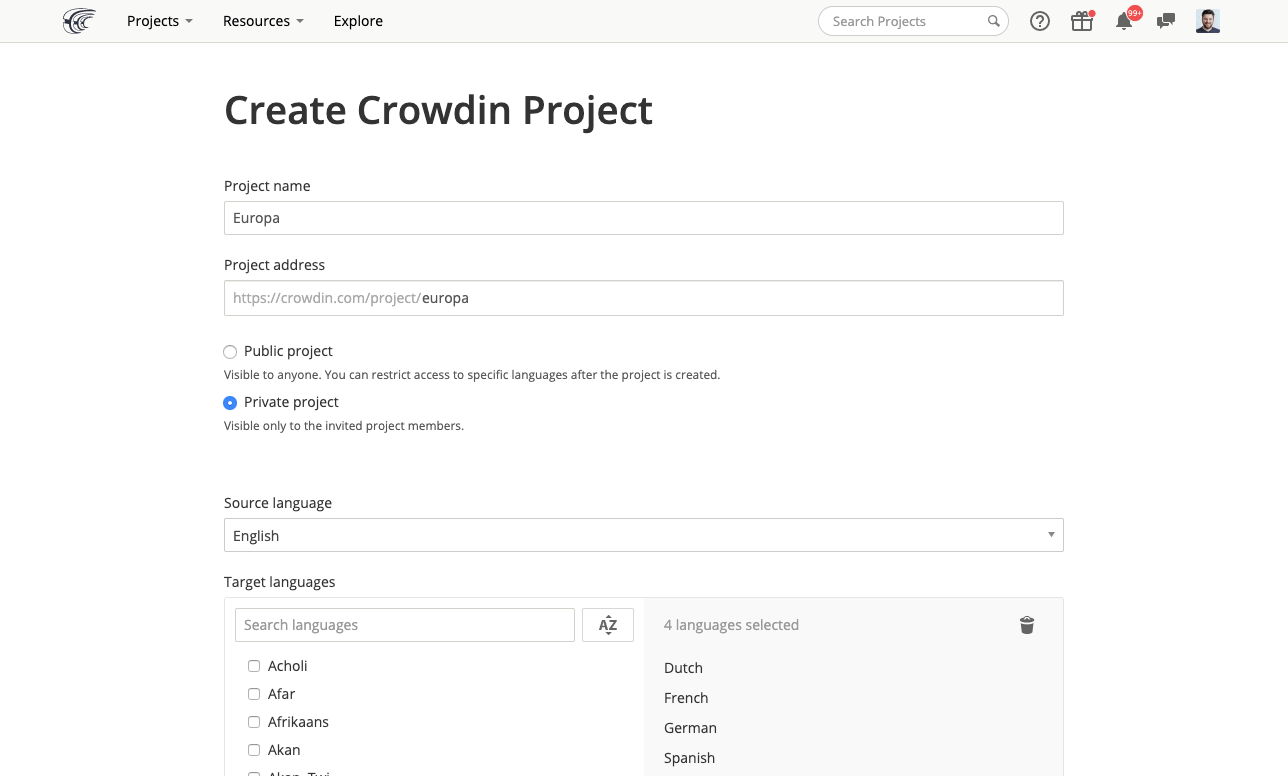Check the Afrikaans language checkbox
1288x776 pixels.
pos(254,722)
